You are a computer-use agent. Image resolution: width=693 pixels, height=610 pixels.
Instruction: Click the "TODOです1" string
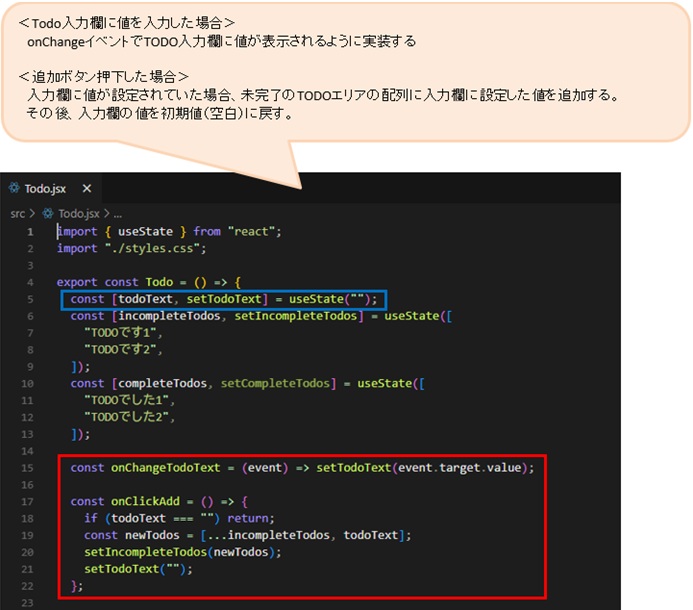pyautogui.click(x=121, y=333)
